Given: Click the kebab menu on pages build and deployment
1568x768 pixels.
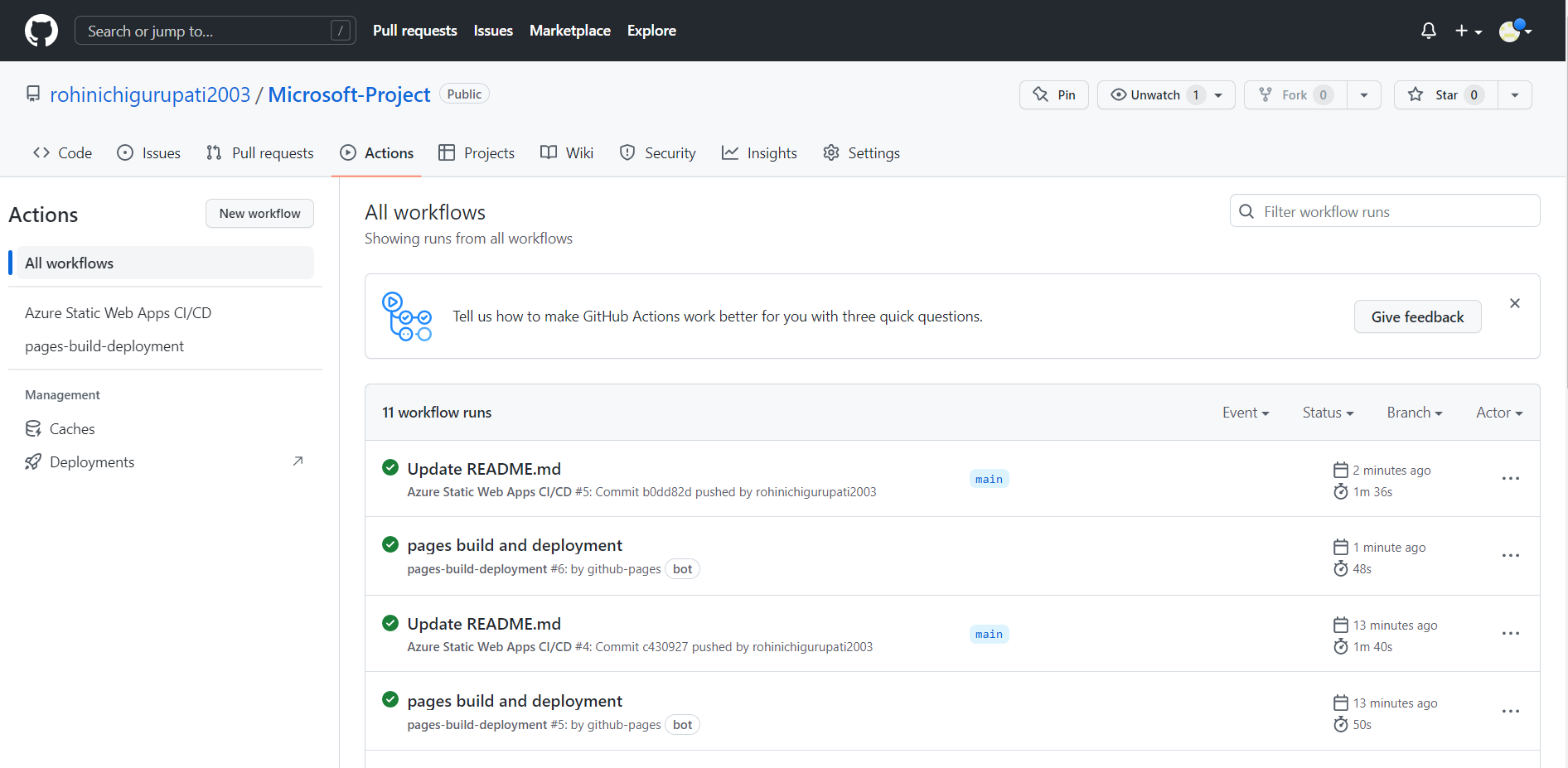Looking at the screenshot, I should click(x=1510, y=555).
